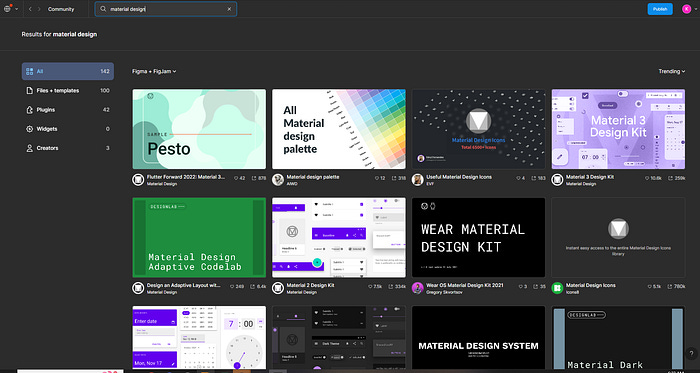Click the plugin icon in the sidebar

point(29,110)
